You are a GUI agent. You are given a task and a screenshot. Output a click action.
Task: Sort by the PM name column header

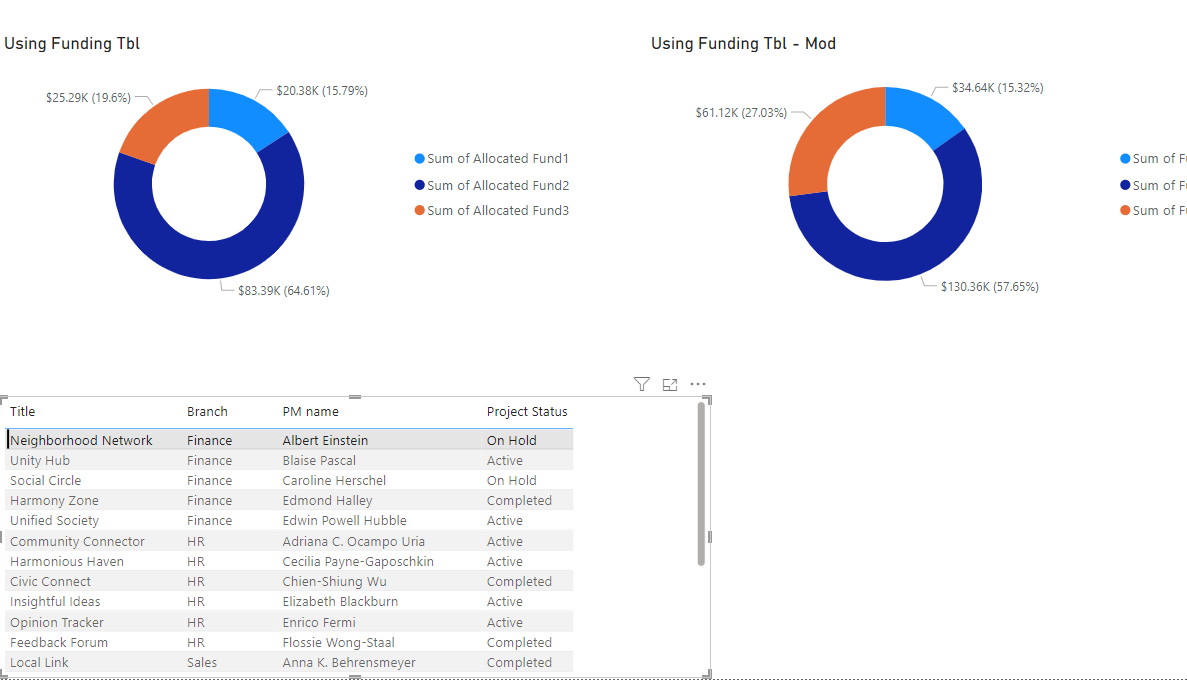310,411
